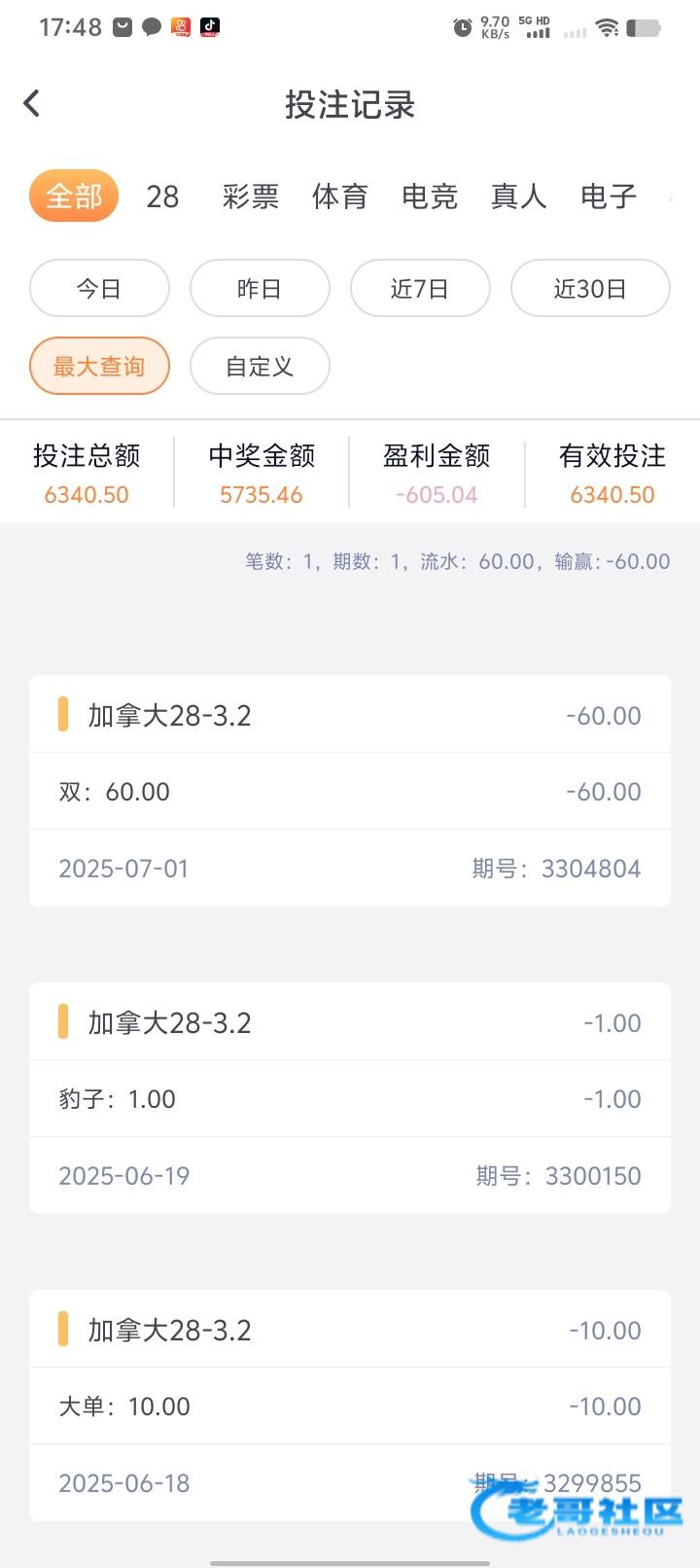This screenshot has width=700, height=1568.
Task: Switch to the 彩票 tab
Action: tap(251, 196)
